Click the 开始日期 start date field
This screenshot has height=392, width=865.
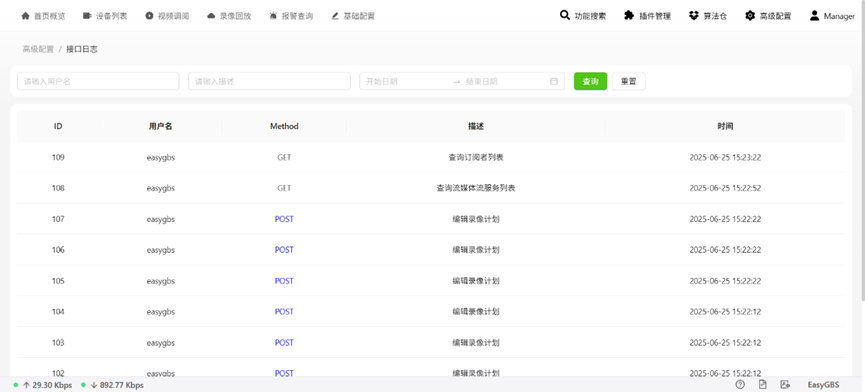coord(405,81)
